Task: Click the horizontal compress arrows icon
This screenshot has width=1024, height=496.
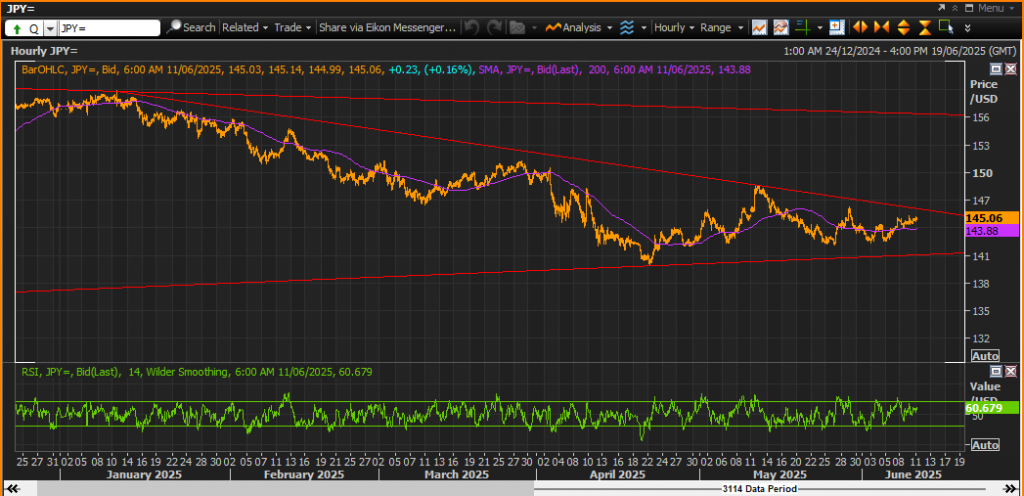Action: click(882, 27)
